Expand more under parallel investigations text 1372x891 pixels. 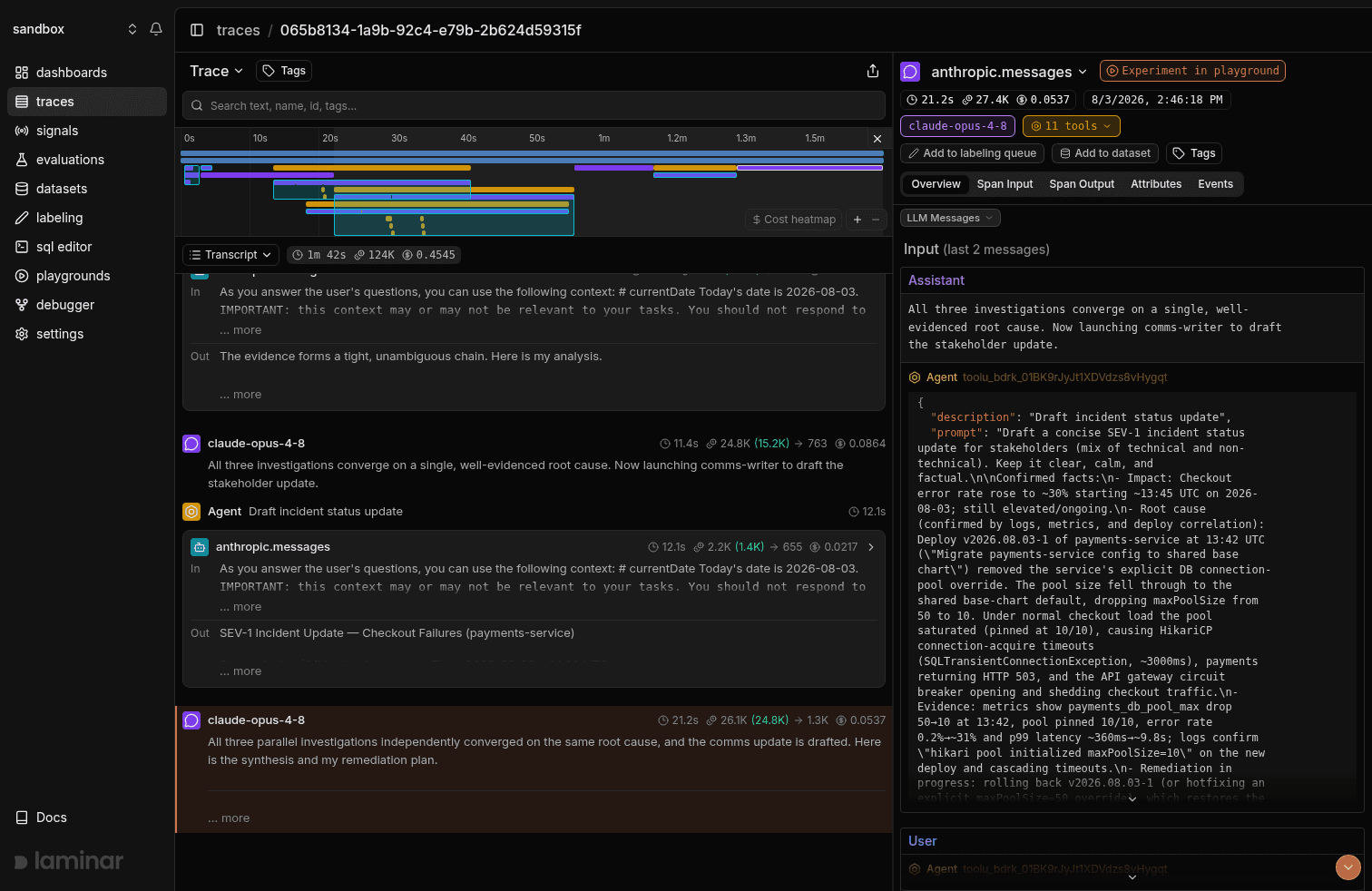tap(229, 818)
